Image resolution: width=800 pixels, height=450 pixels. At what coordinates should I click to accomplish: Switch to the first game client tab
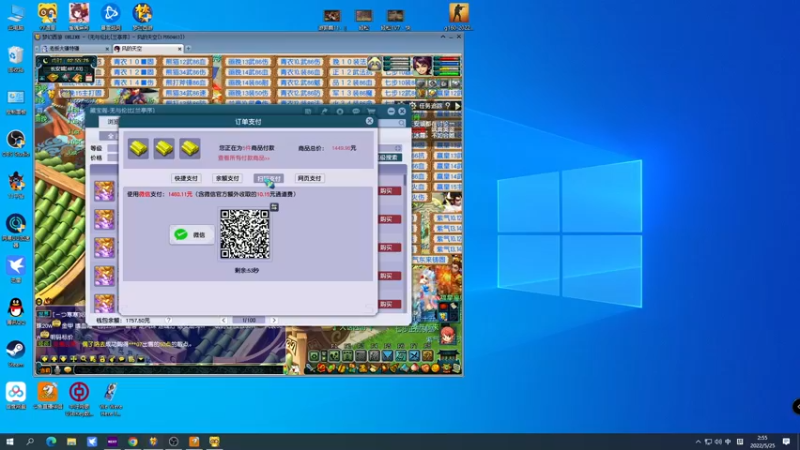click(x=74, y=48)
